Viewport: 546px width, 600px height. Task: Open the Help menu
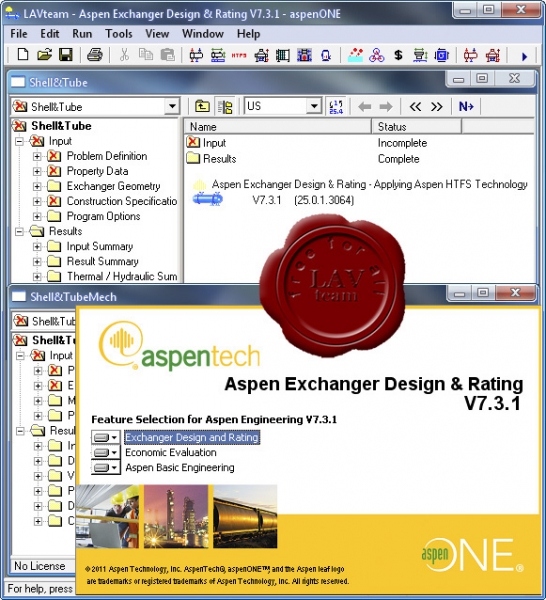click(x=248, y=34)
